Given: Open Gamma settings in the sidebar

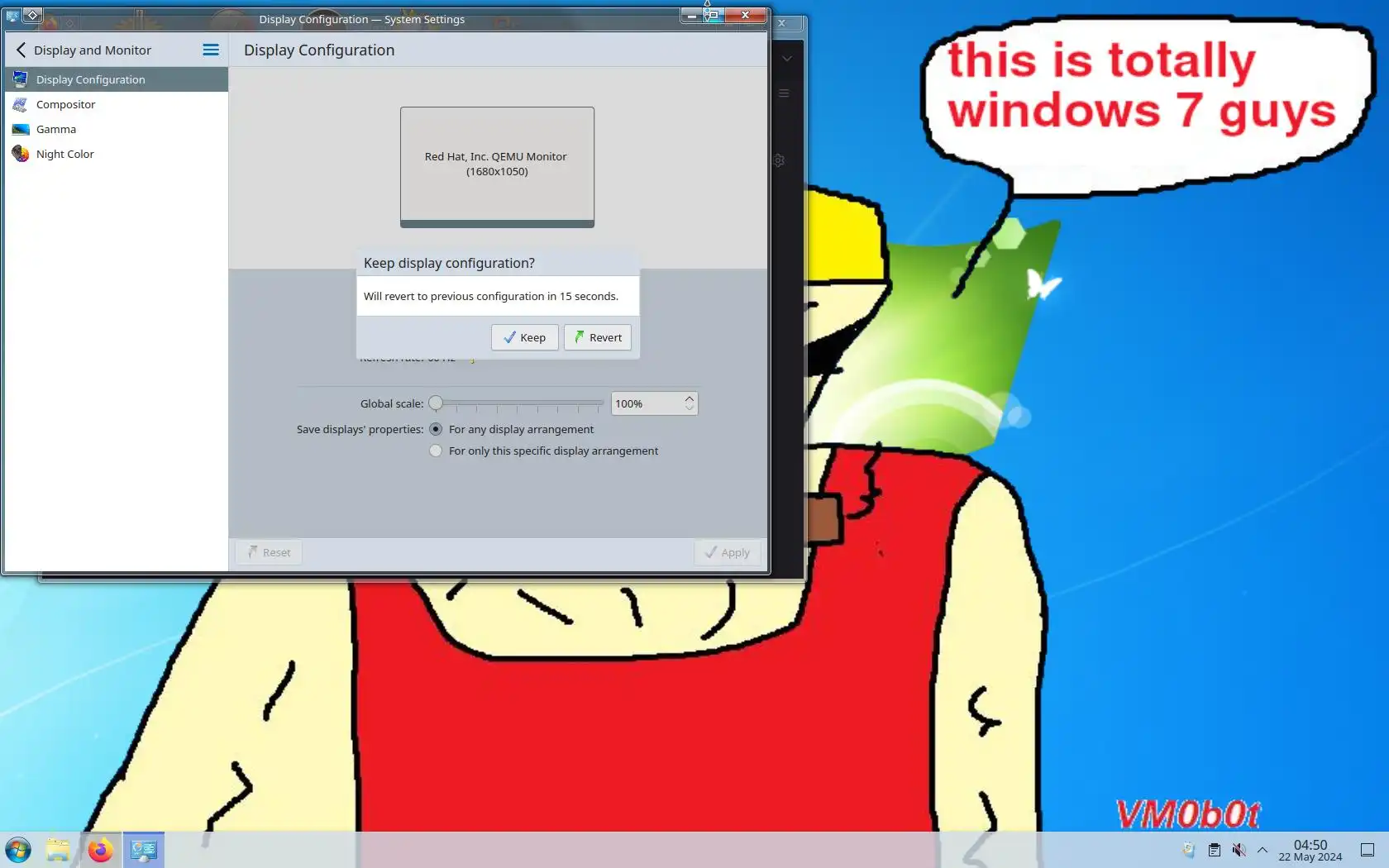Looking at the screenshot, I should point(116,129).
